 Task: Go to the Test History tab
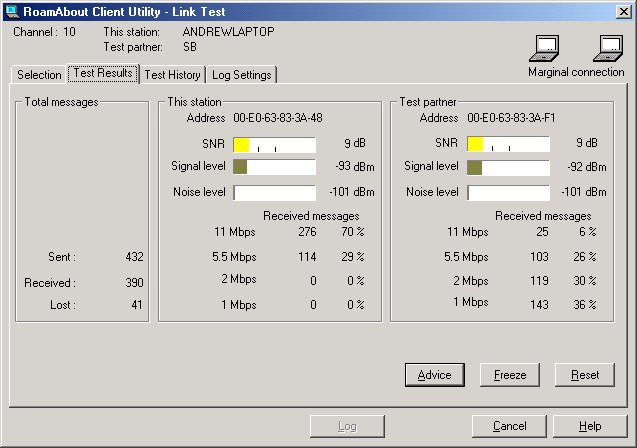coord(172,75)
